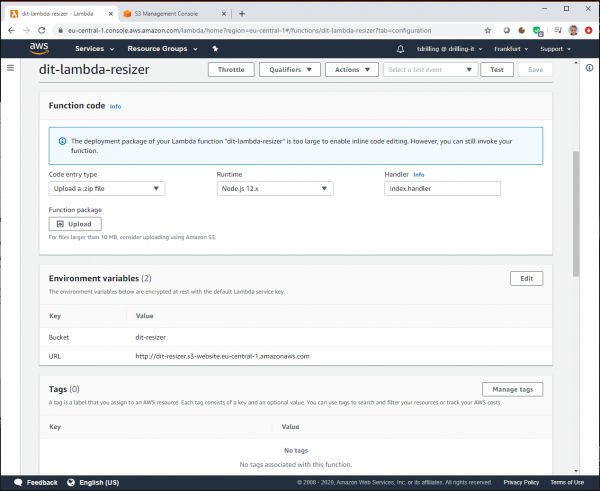This screenshot has height=491, width=600.
Task: Open the Qualifiers dropdown
Action: (x=290, y=70)
